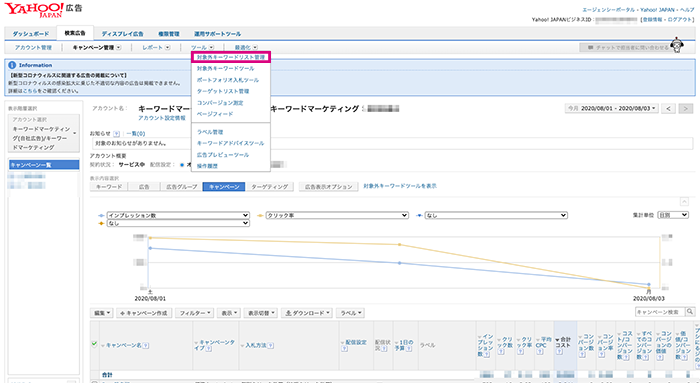Open the フィルター dropdown button

coord(194,313)
